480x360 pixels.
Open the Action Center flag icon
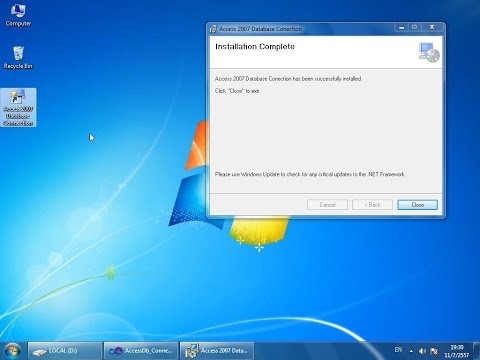[434, 351]
